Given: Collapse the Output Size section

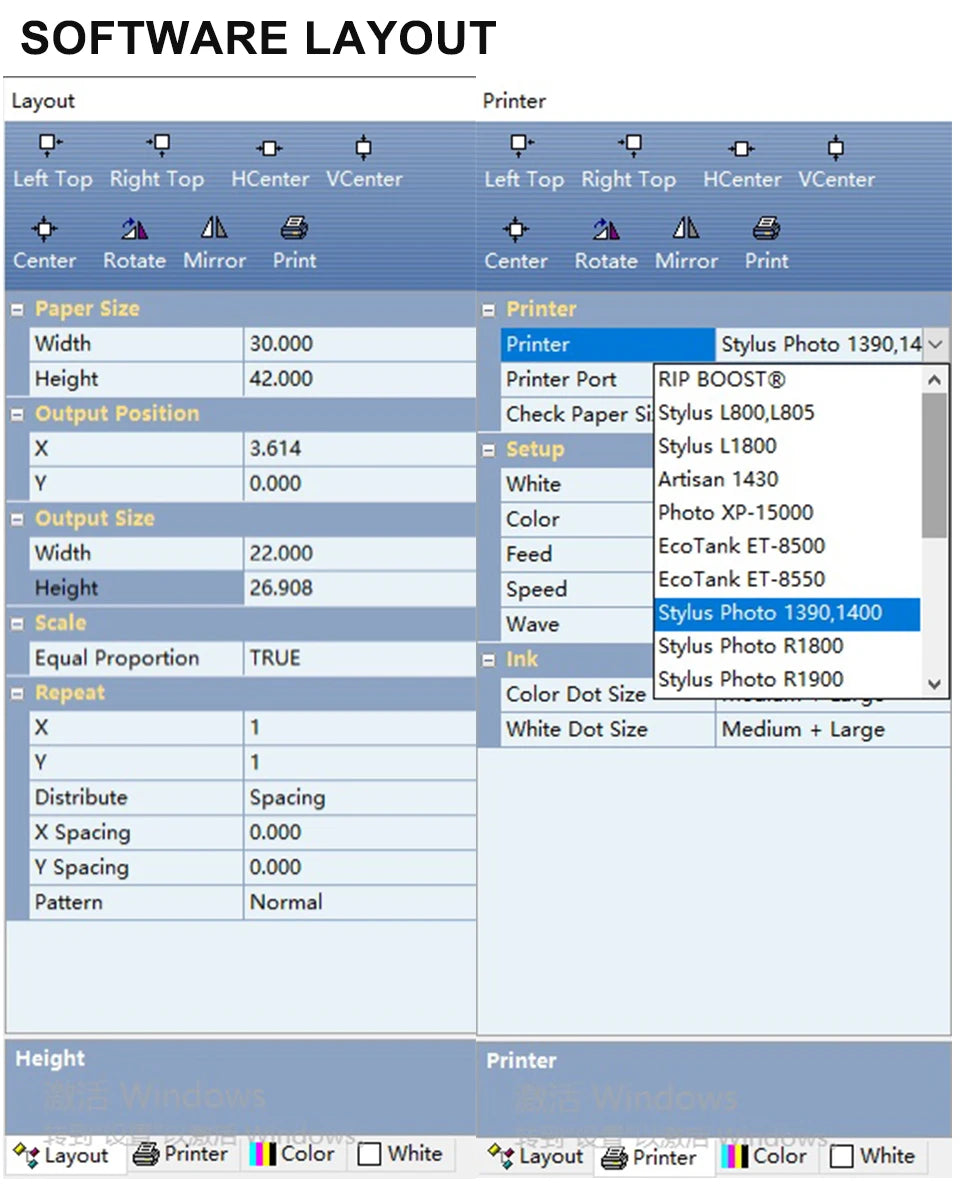Looking at the screenshot, I should [x=17, y=519].
